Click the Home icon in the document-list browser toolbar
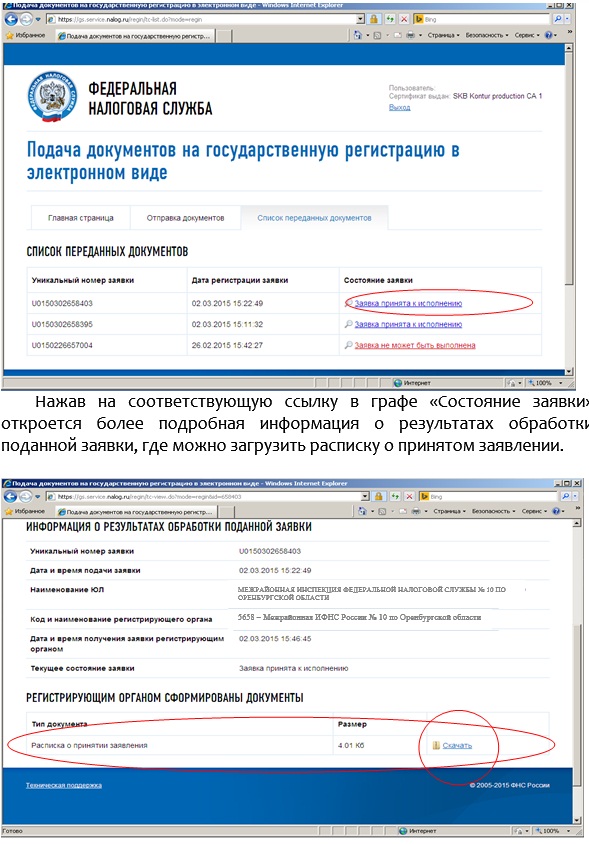The image size is (589, 844). [x=357, y=35]
